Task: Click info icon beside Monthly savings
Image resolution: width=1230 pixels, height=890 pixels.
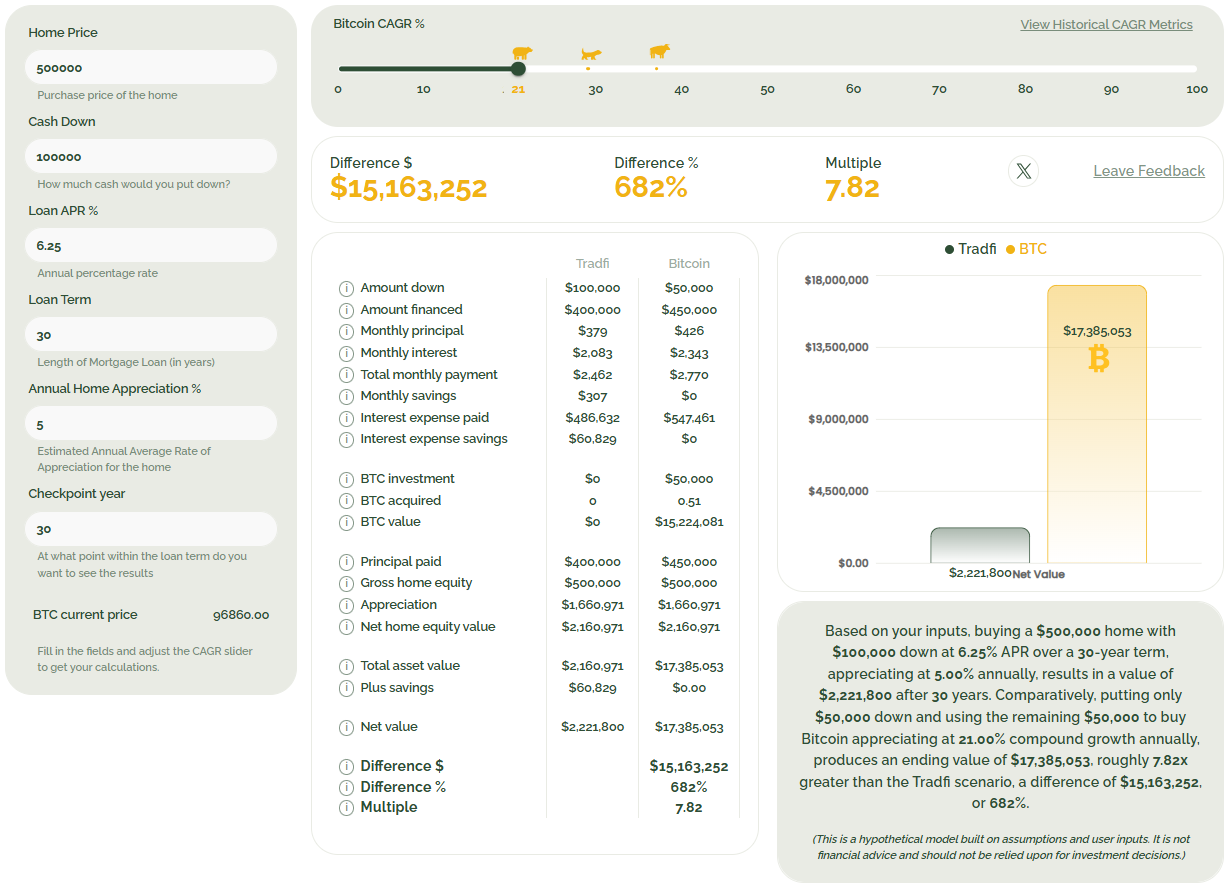Action: click(347, 396)
